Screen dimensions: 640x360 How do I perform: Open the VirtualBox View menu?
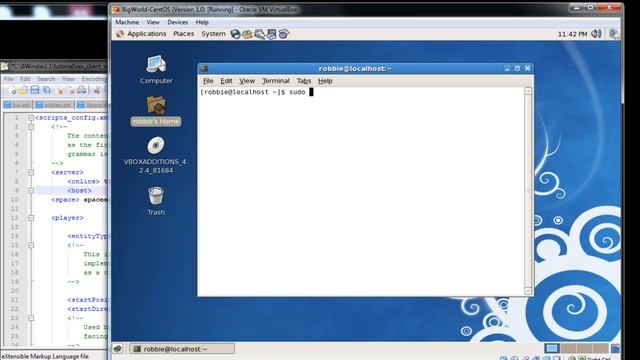[x=153, y=22]
